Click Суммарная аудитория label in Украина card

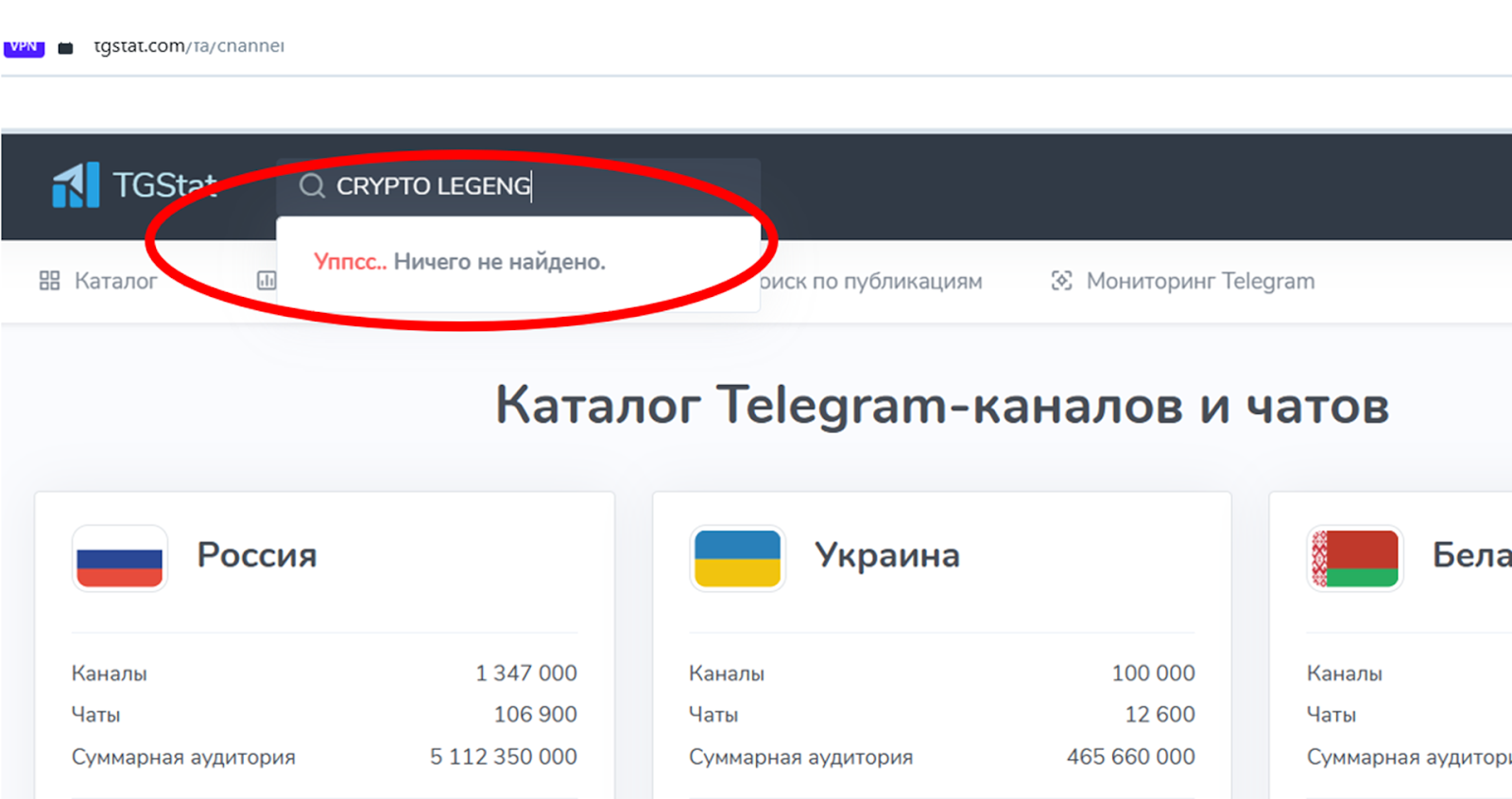pos(801,757)
